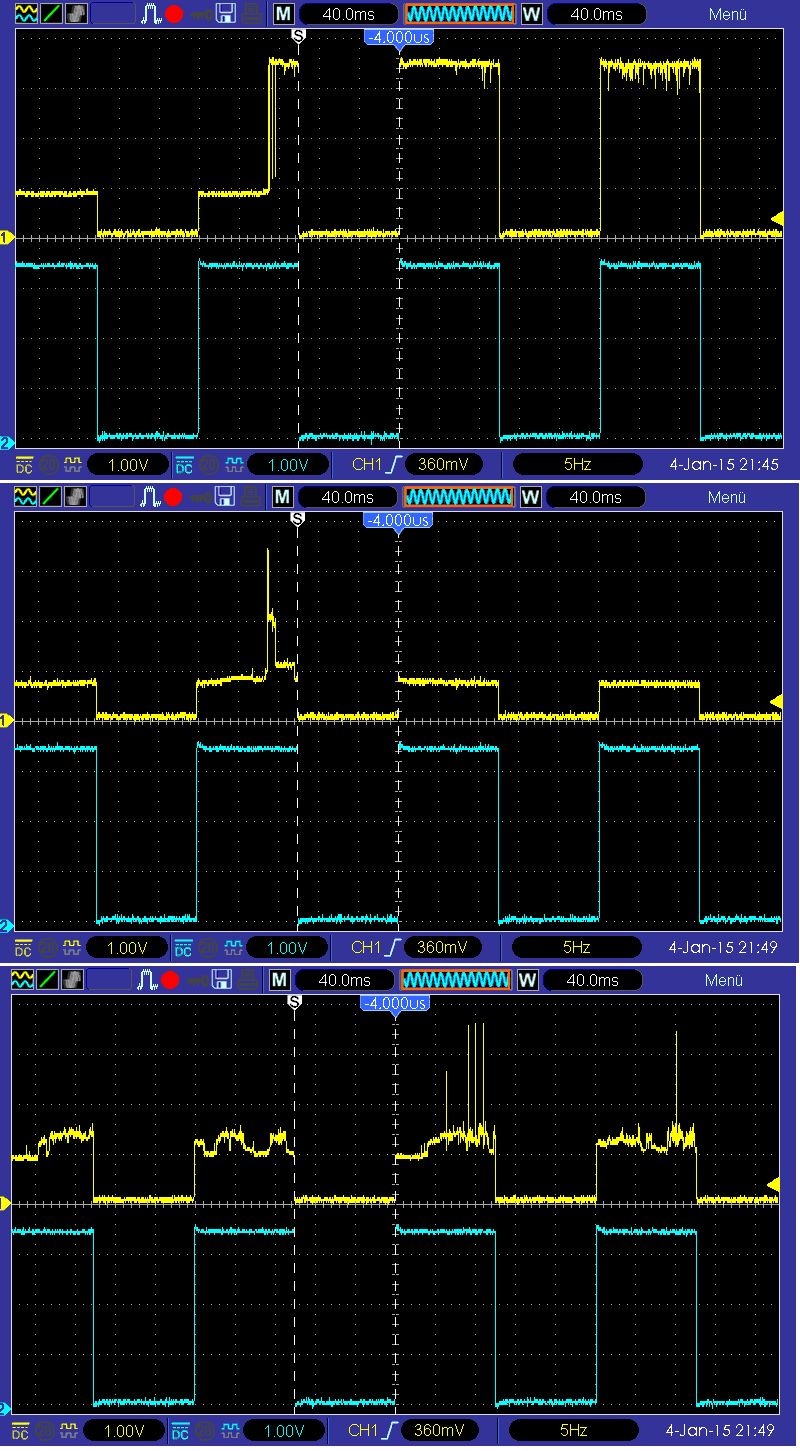This screenshot has width=800, height=1451.
Task: Open Menü in the bottom capture
Action: [x=724, y=980]
